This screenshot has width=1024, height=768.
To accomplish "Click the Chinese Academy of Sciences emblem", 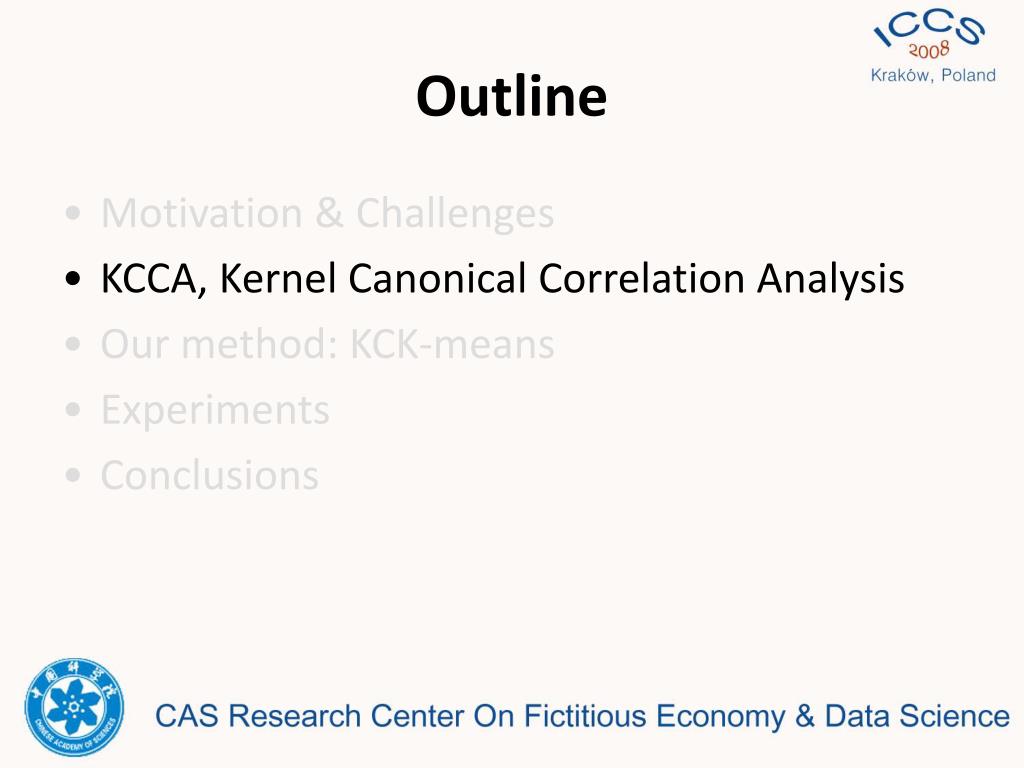I will click(x=74, y=707).
